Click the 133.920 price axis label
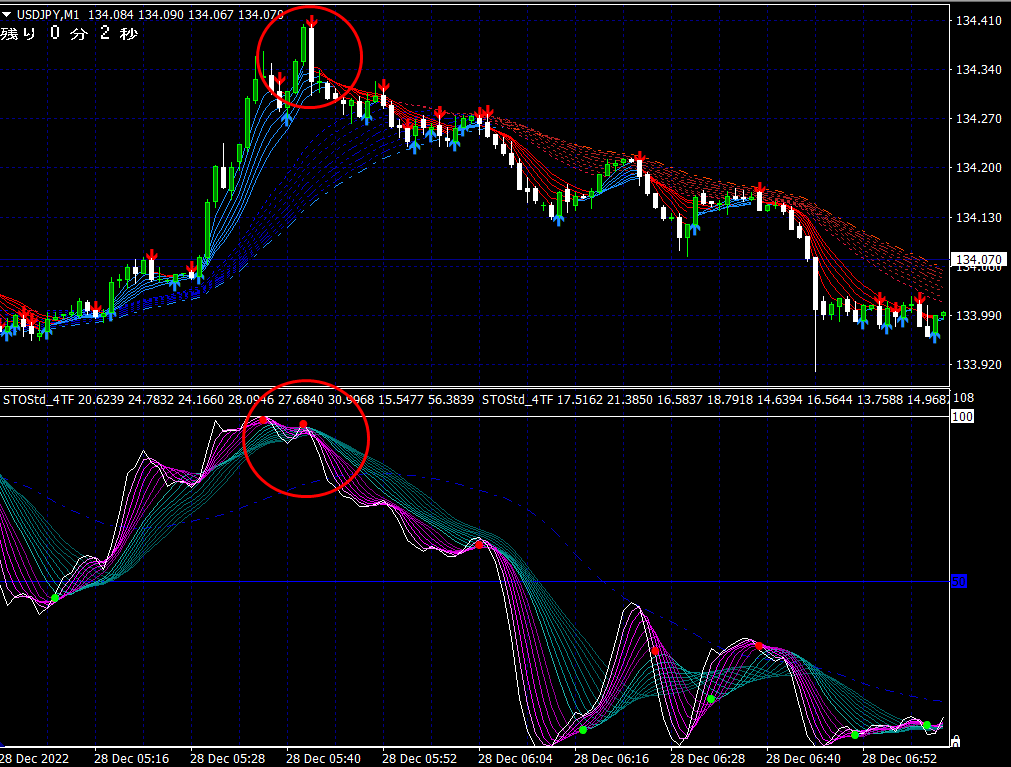 (978, 365)
